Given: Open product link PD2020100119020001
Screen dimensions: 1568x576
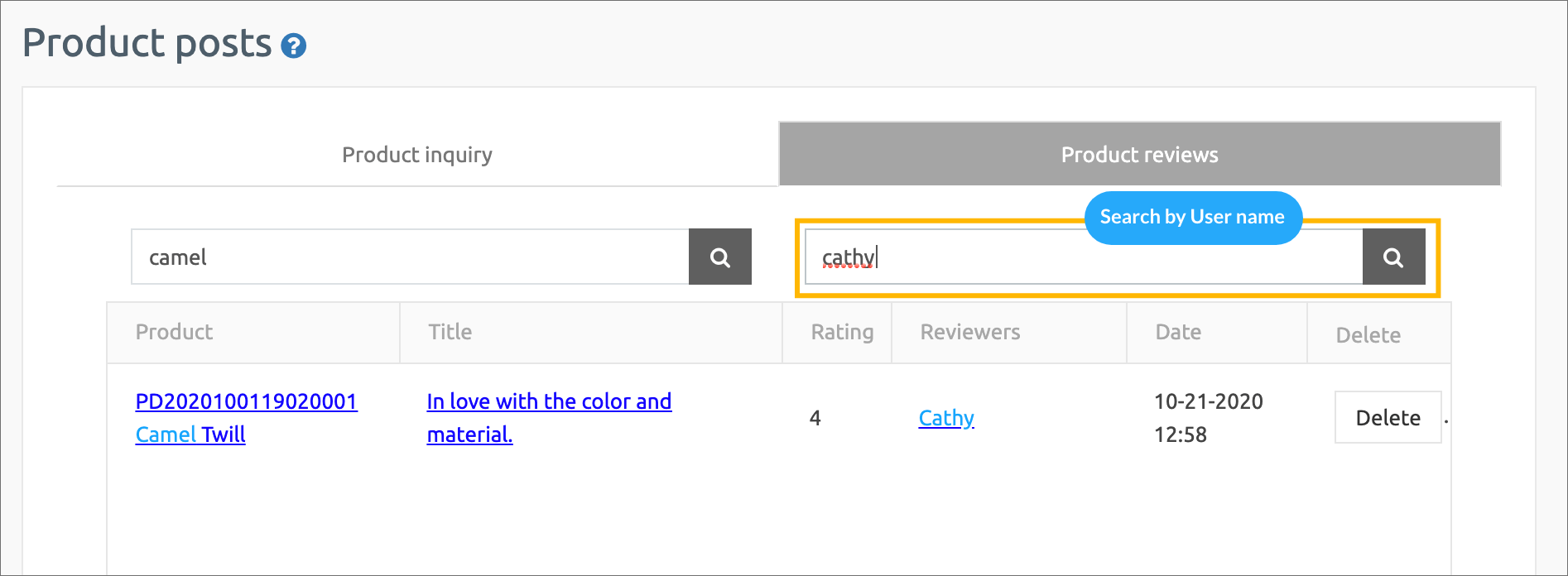Looking at the screenshot, I should (x=246, y=401).
